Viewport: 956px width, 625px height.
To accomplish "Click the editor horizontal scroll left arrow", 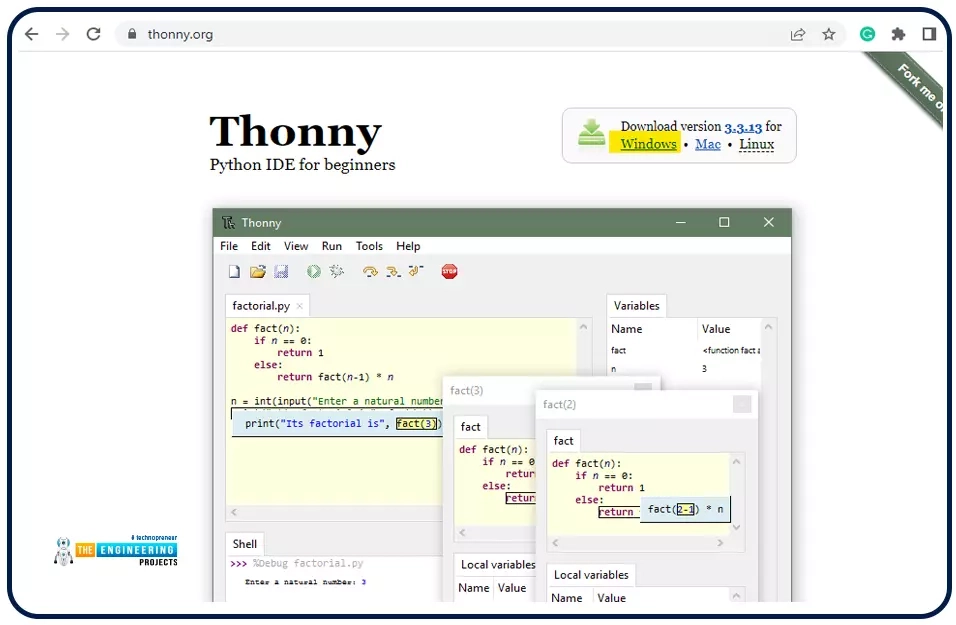I will pyautogui.click(x=234, y=512).
